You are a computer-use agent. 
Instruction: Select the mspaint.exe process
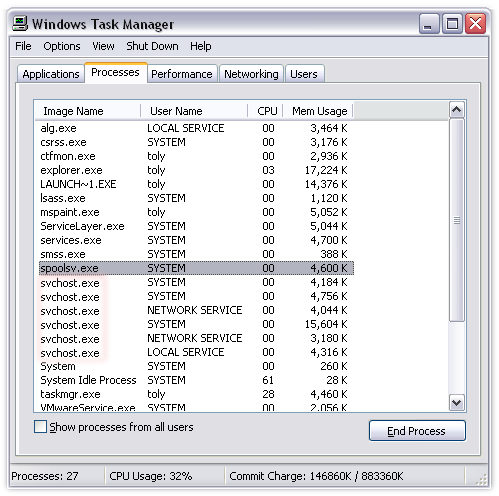pyautogui.click(x=196, y=212)
